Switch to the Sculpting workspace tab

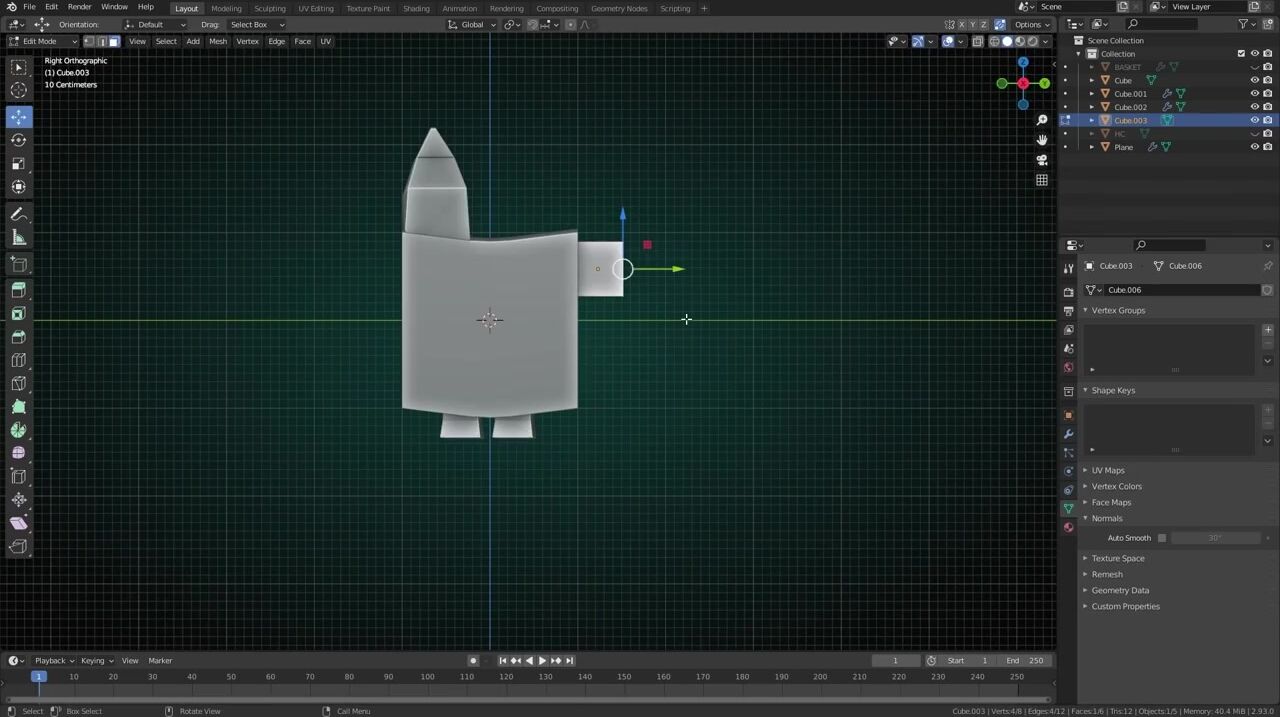(269, 8)
